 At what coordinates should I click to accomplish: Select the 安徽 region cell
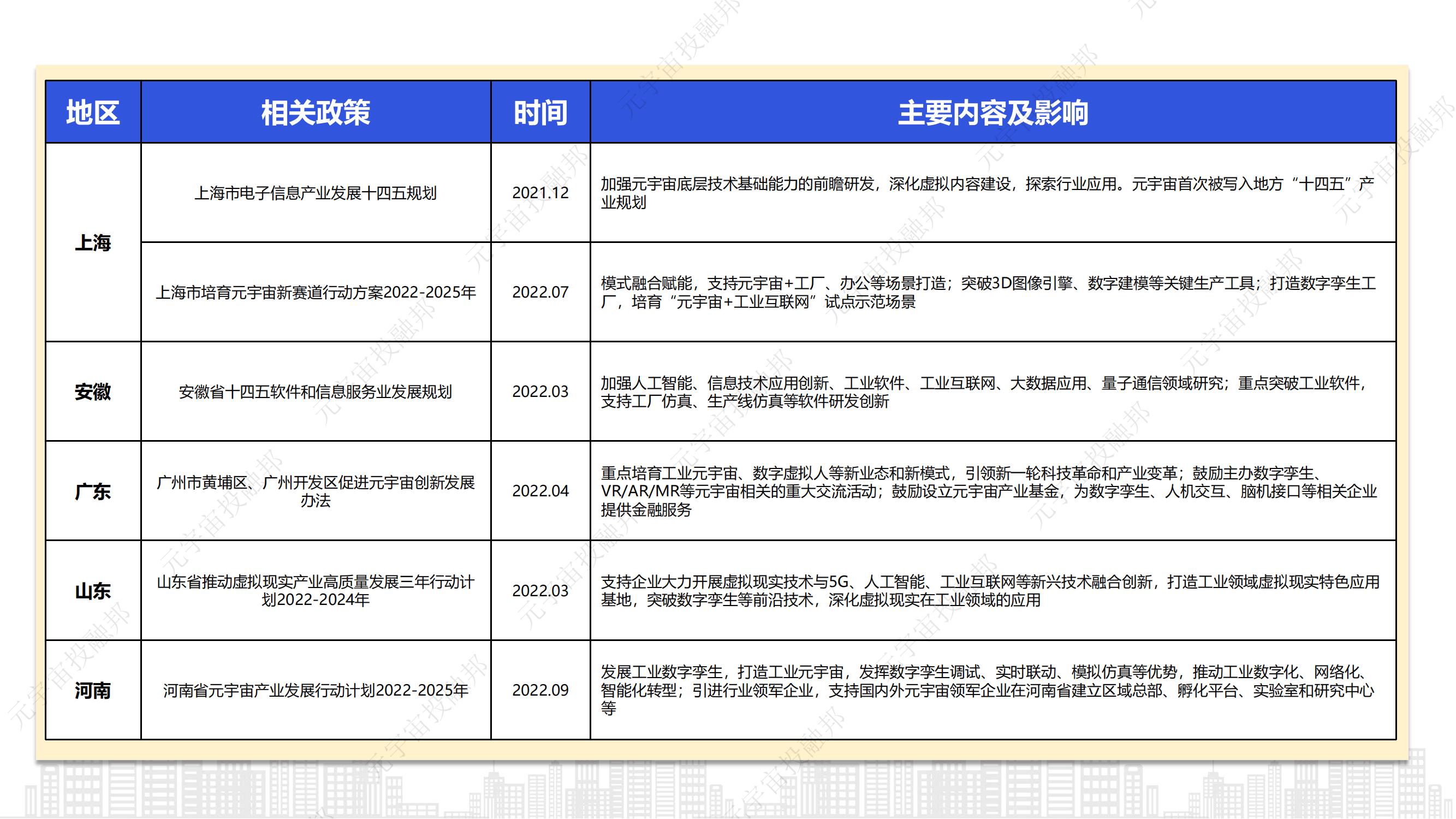click(93, 391)
